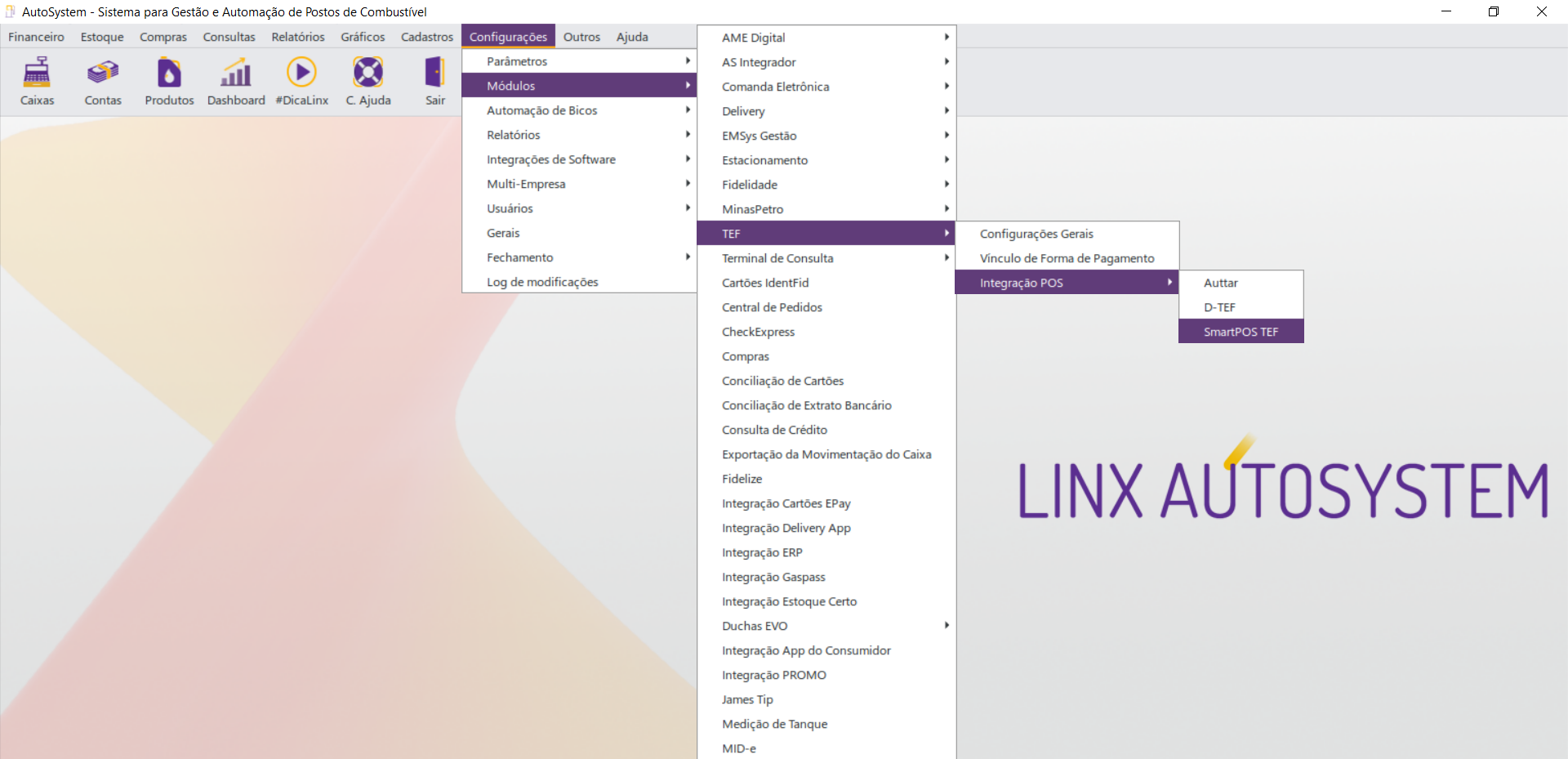Open Central de Pedidos module
This screenshot has height=759, width=1568.
coord(826,307)
